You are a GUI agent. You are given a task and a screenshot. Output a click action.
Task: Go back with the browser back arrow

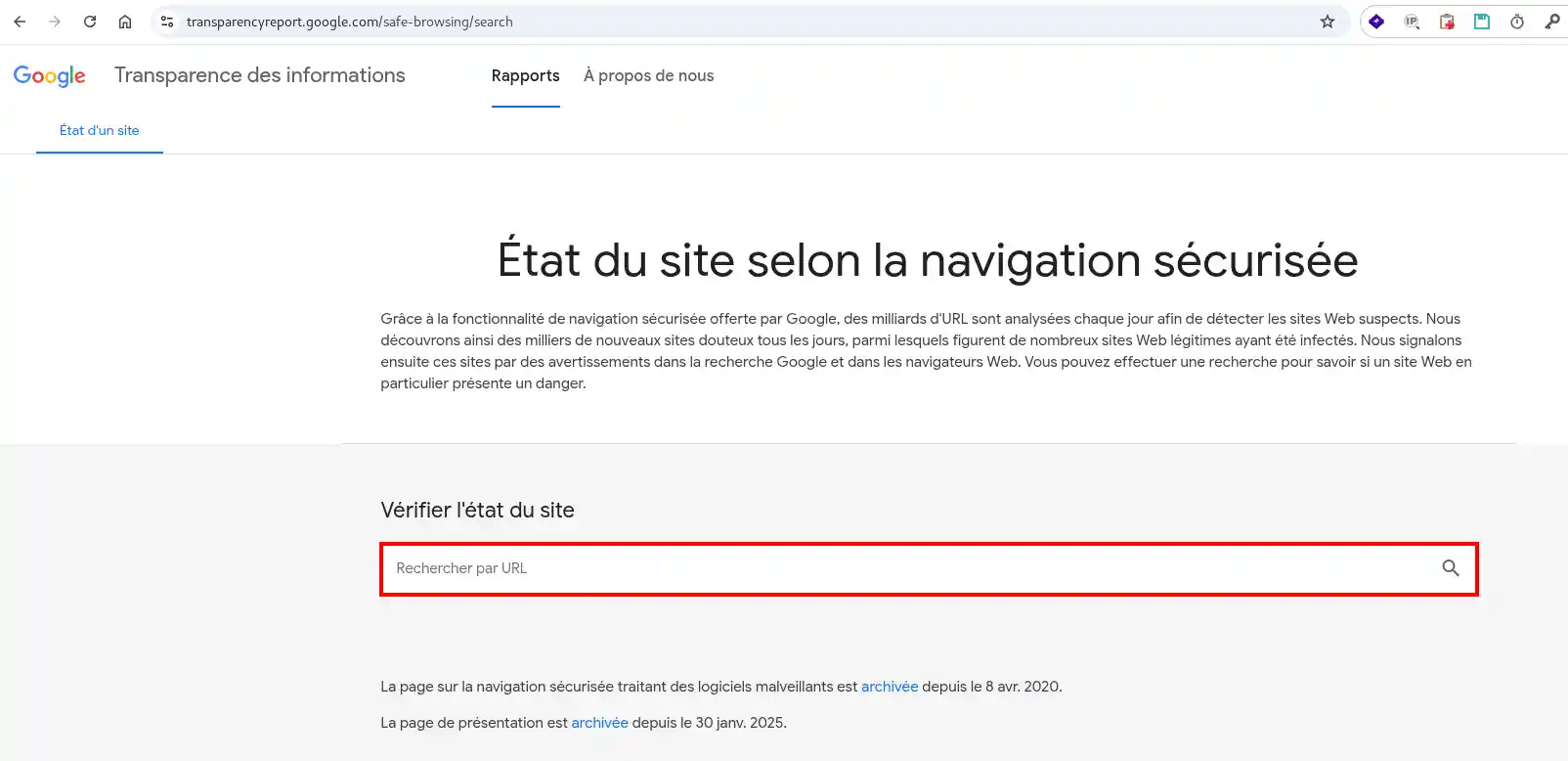point(20,22)
